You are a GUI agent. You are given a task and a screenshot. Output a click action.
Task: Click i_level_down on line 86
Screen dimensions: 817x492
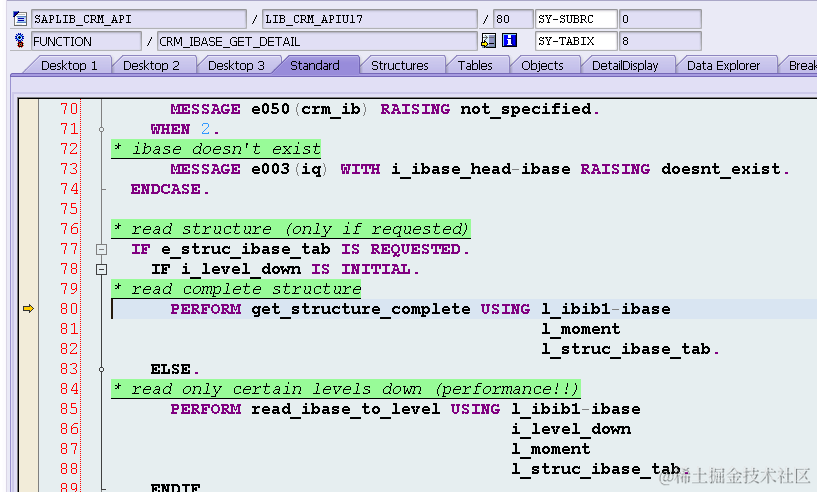571,429
